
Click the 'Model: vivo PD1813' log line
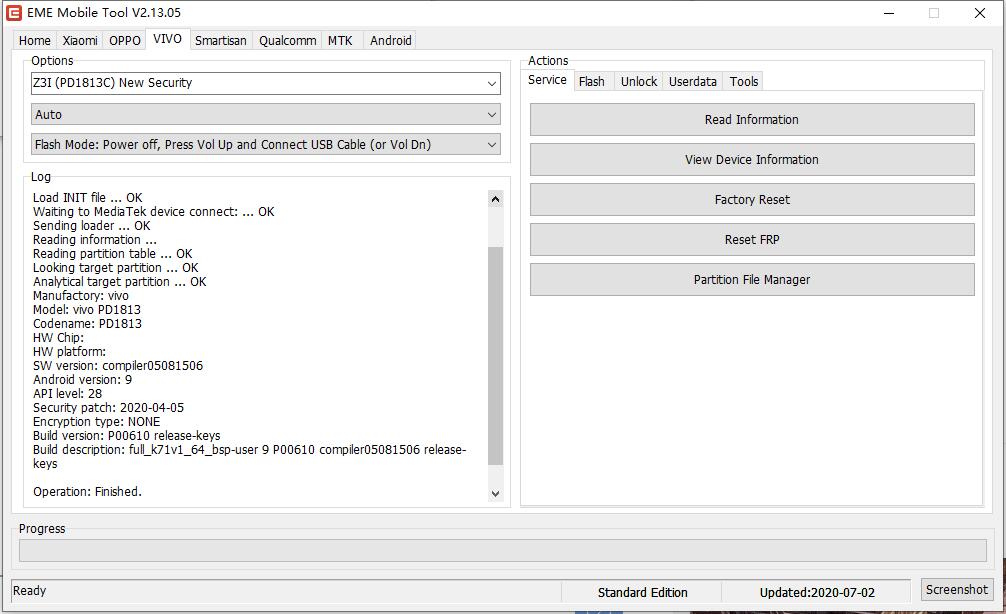(x=87, y=310)
